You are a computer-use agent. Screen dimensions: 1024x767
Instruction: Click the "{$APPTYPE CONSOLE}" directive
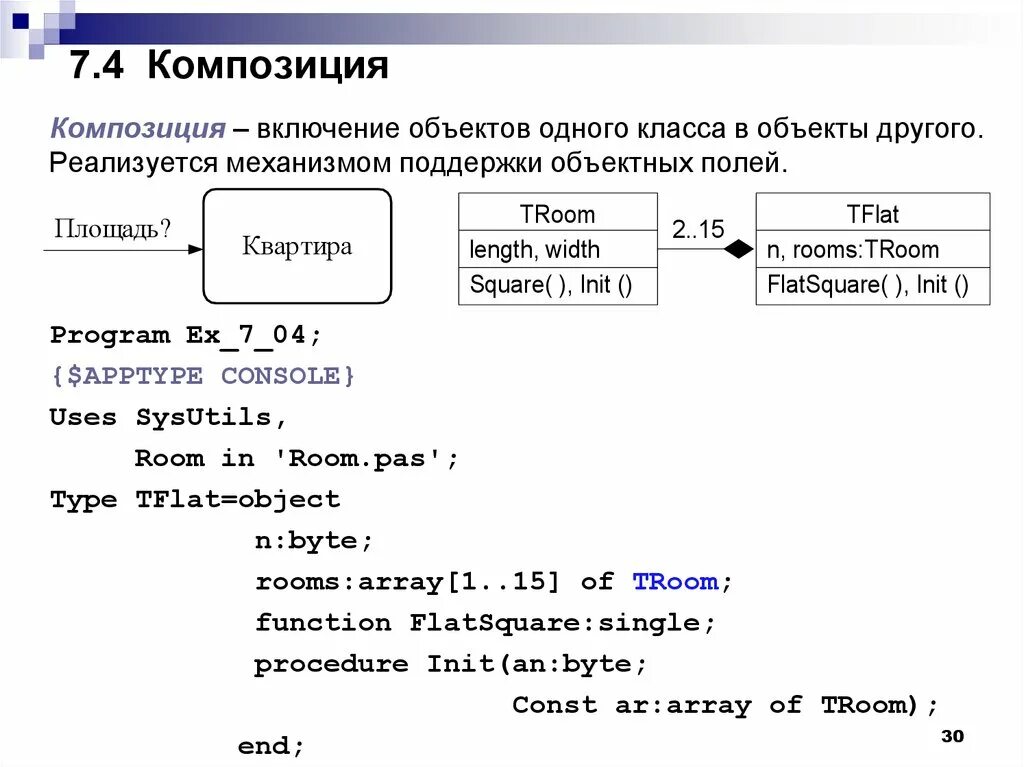202,376
